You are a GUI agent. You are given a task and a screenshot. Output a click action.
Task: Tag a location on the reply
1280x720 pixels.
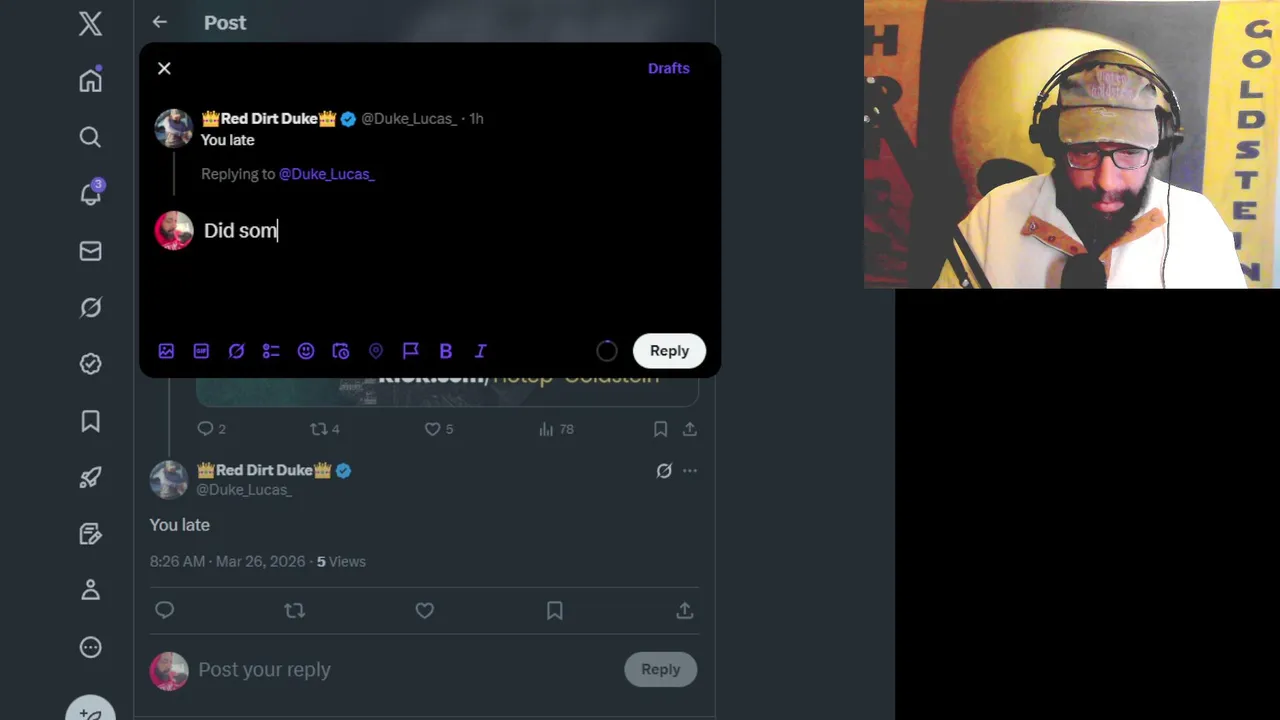click(376, 351)
